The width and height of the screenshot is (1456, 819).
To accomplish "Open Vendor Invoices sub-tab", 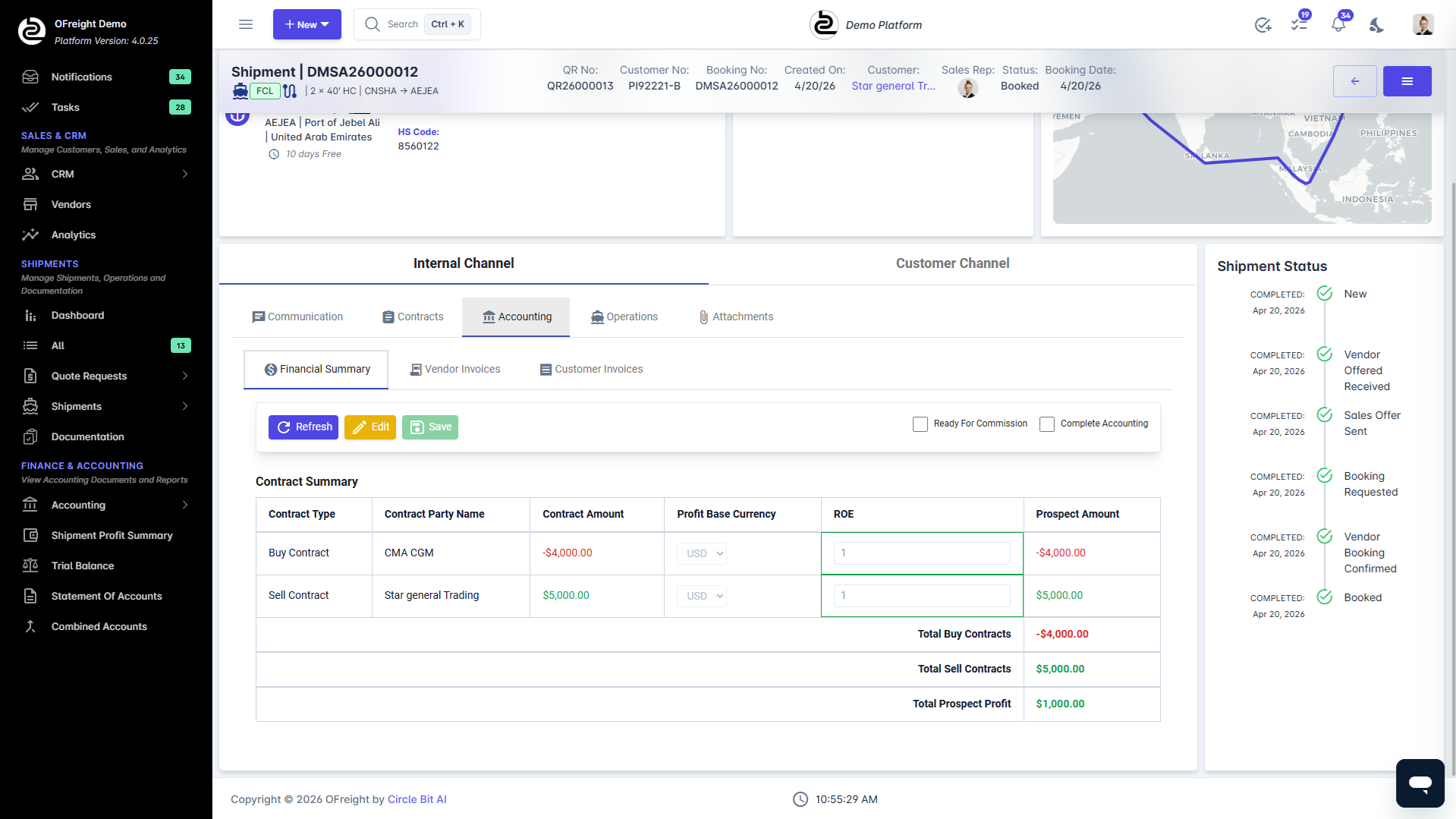I will click(455, 370).
